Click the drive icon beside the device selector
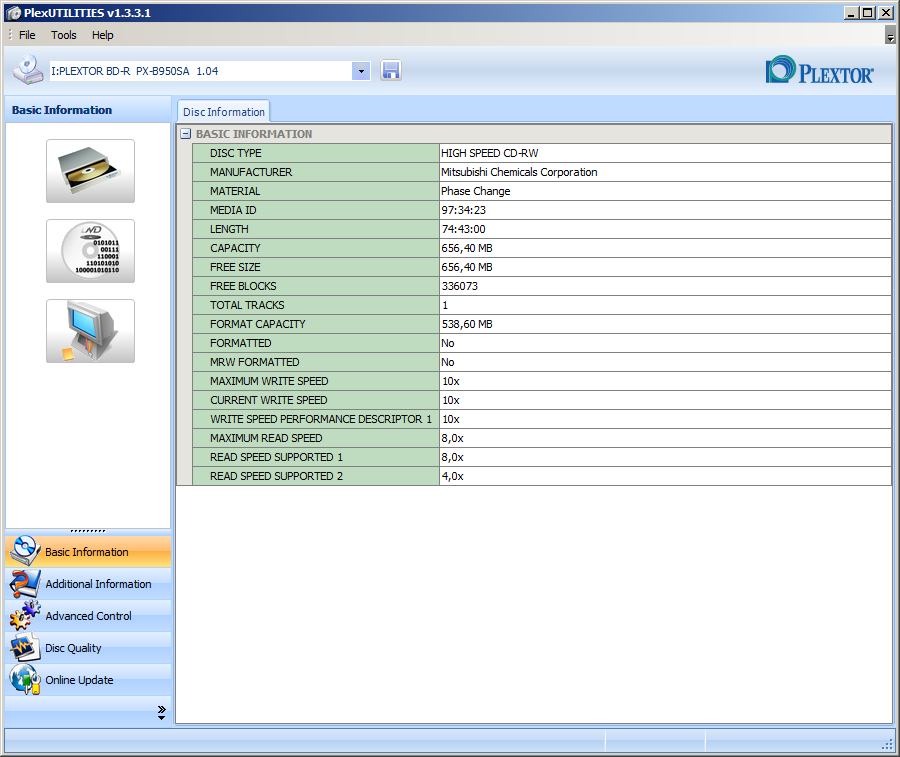Image resolution: width=900 pixels, height=757 pixels. (x=28, y=70)
